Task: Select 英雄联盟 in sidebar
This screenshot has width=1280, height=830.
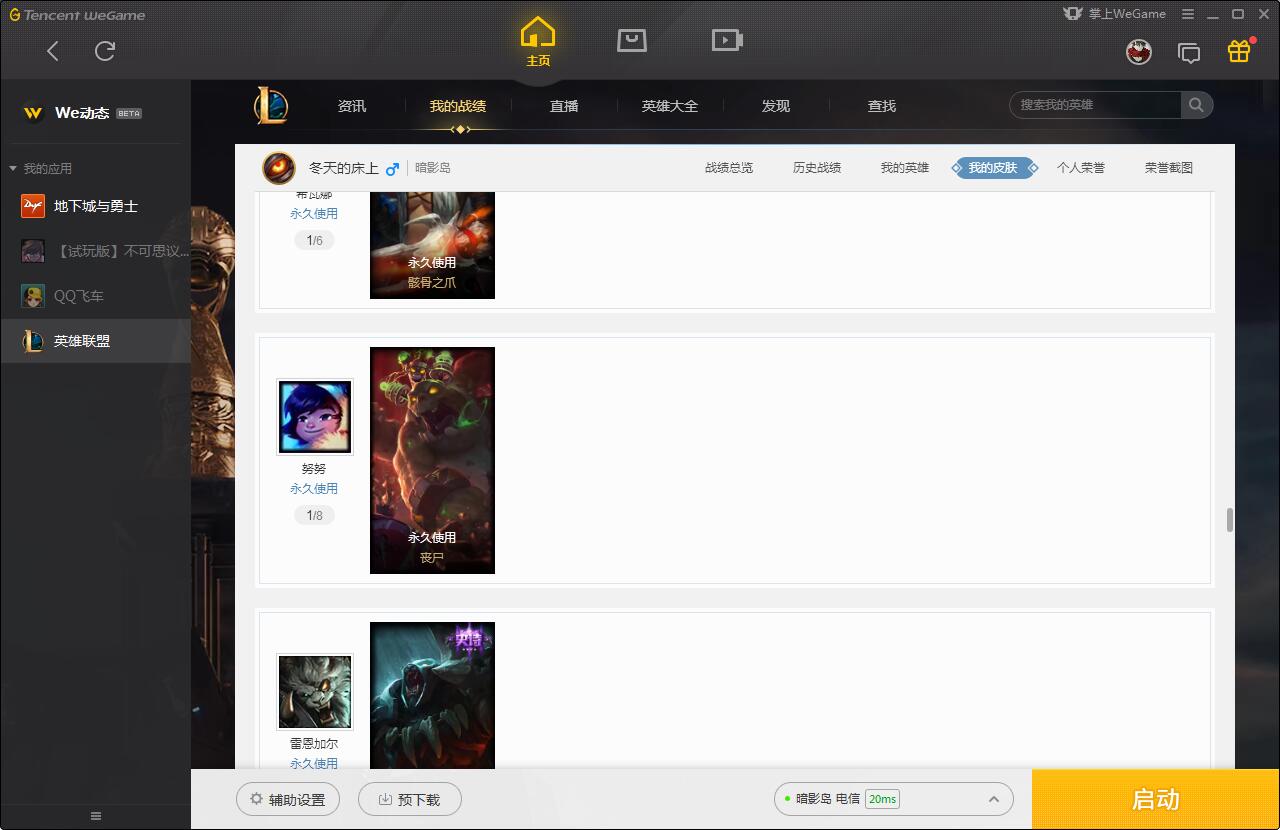Action: coord(95,341)
